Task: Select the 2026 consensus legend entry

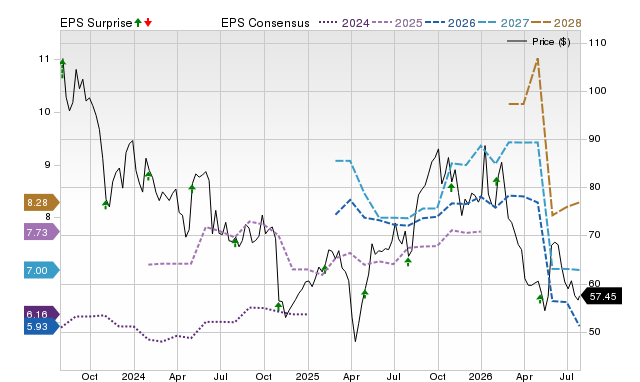Action: [450, 23]
